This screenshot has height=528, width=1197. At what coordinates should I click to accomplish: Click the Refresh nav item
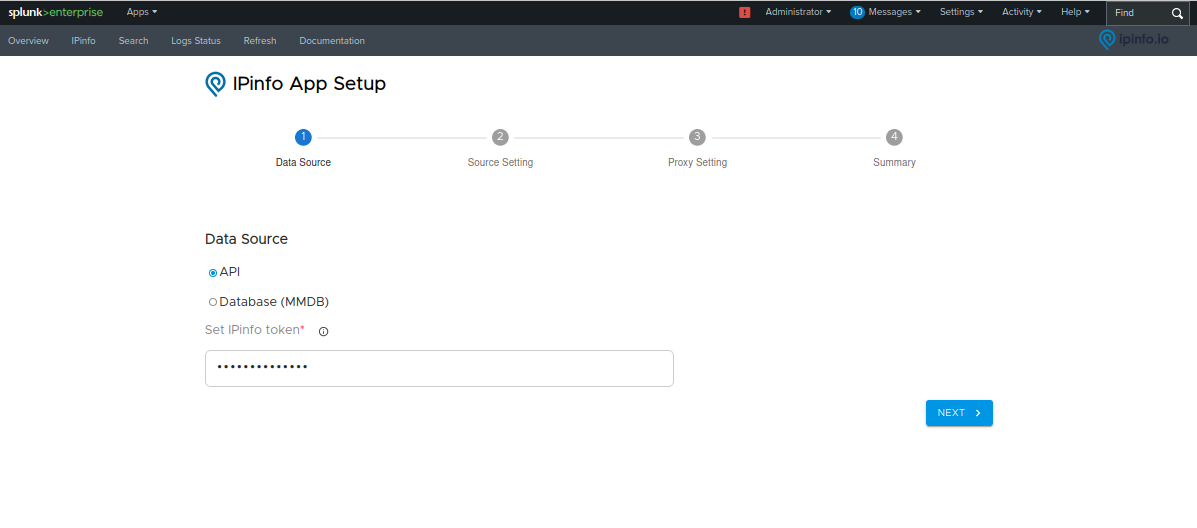pos(260,40)
